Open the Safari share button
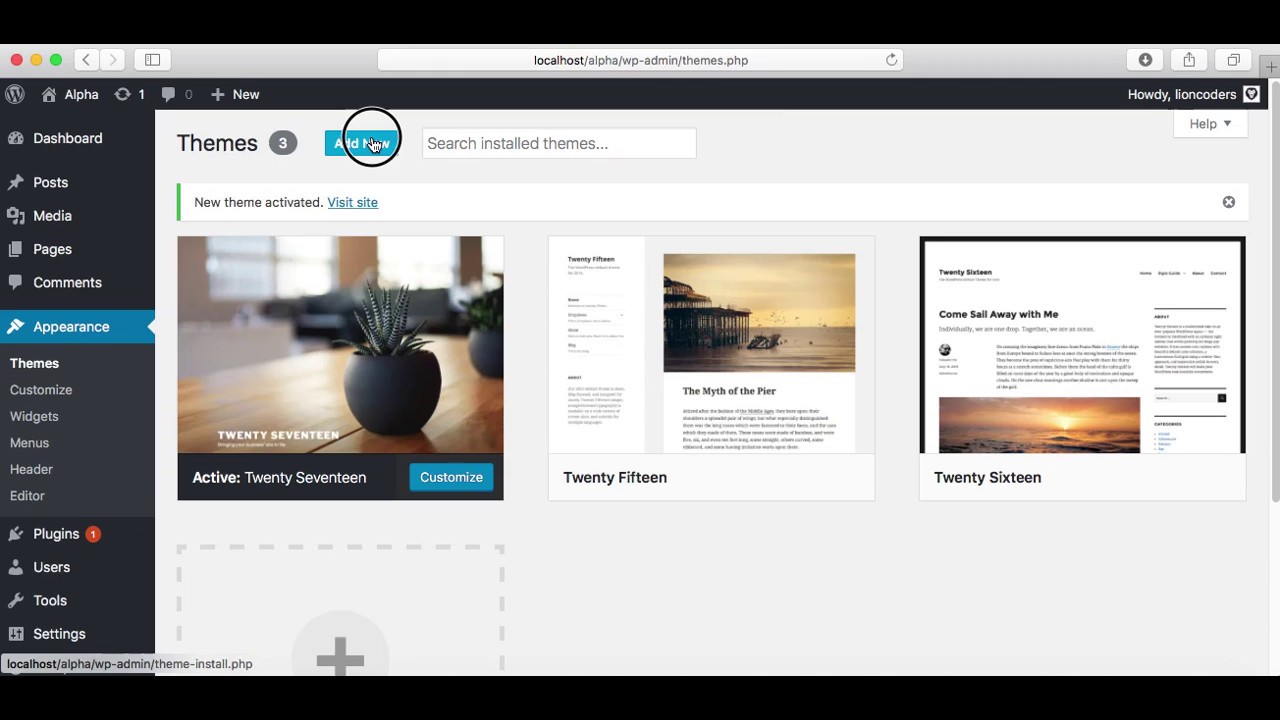 tap(1189, 60)
